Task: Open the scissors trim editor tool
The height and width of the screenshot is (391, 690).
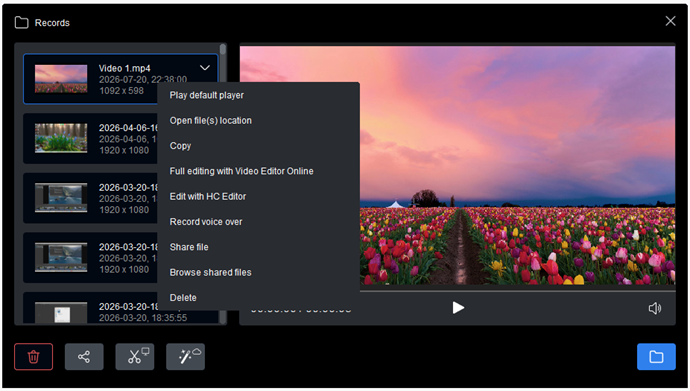Action: point(135,356)
